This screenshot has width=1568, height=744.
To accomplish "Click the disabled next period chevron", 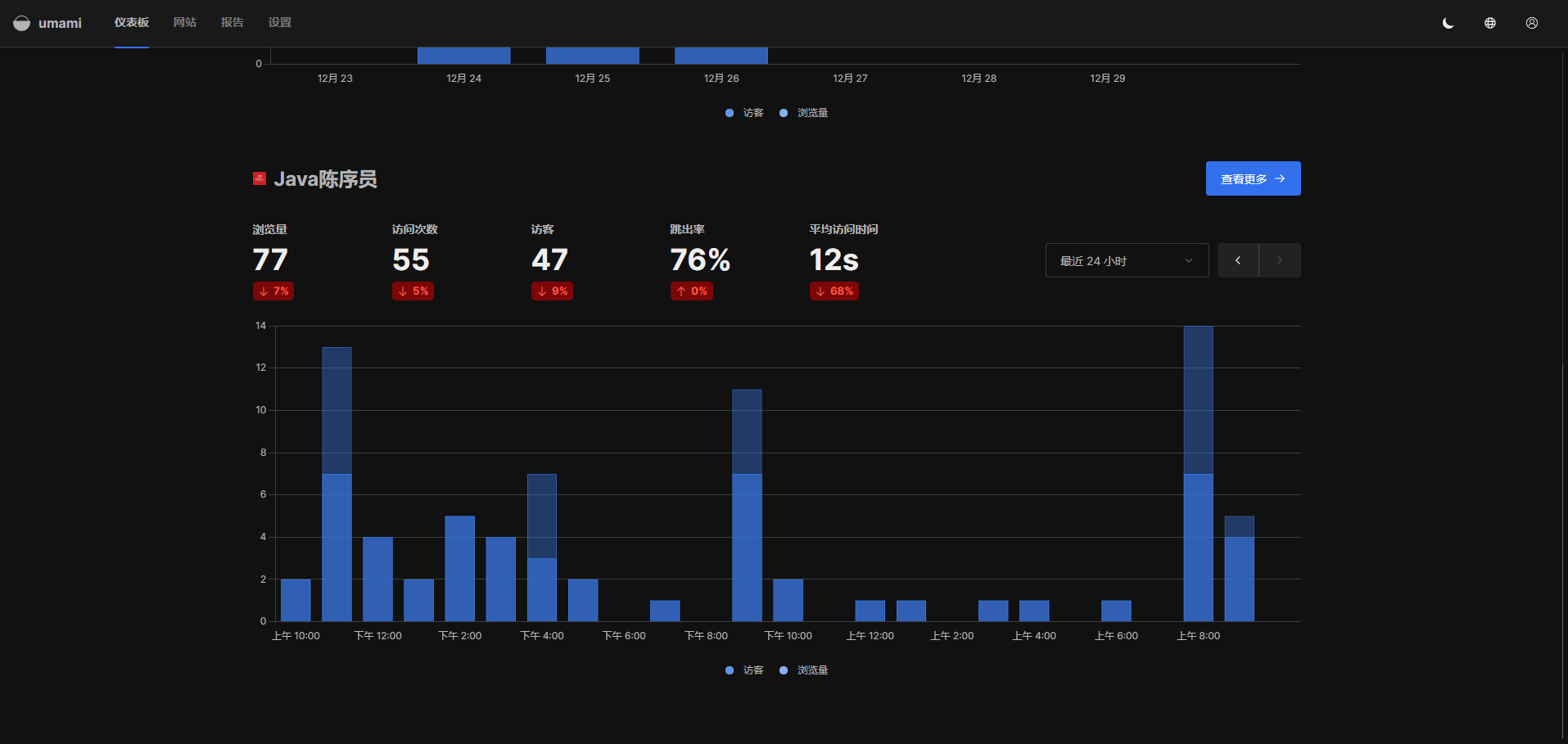I will (1279, 260).
